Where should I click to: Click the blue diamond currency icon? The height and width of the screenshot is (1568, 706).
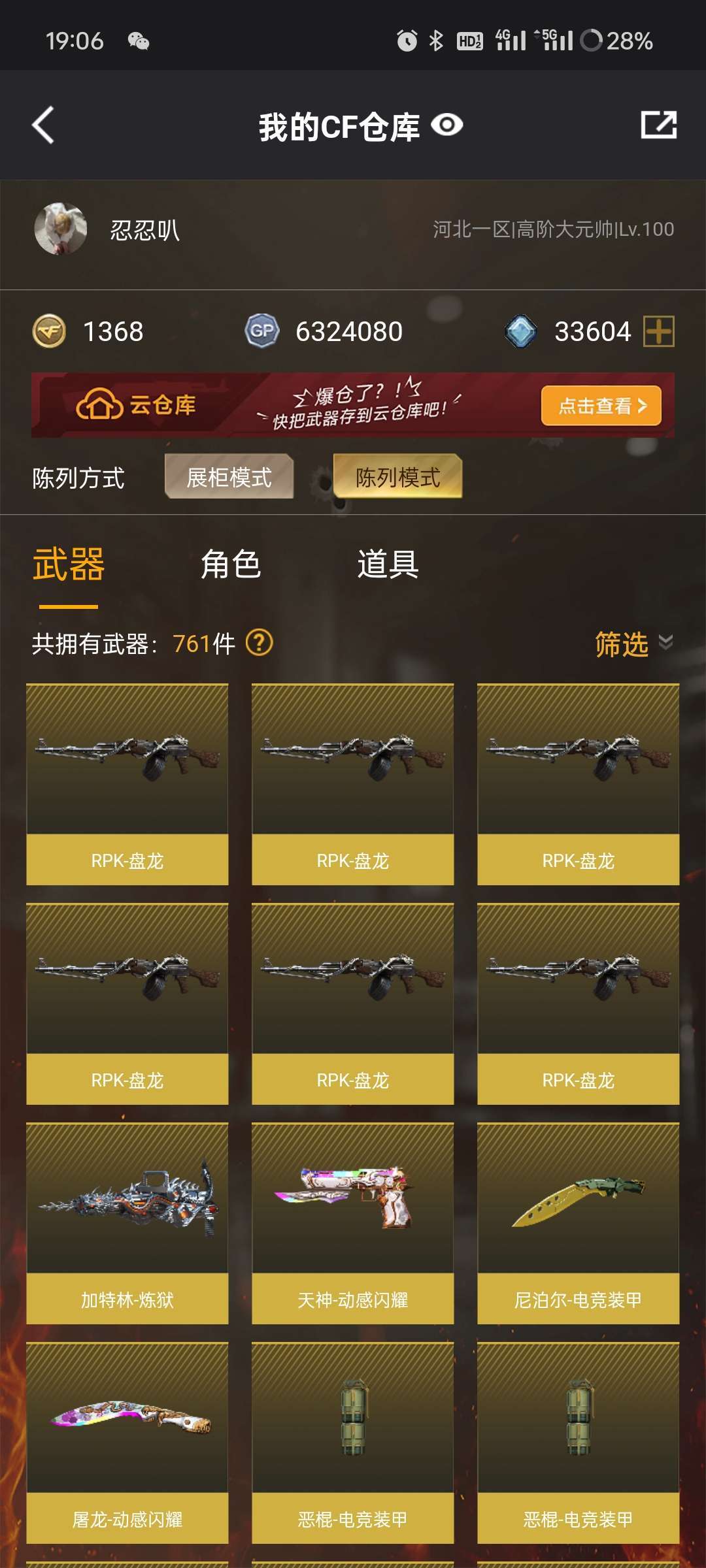pyautogui.click(x=521, y=331)
